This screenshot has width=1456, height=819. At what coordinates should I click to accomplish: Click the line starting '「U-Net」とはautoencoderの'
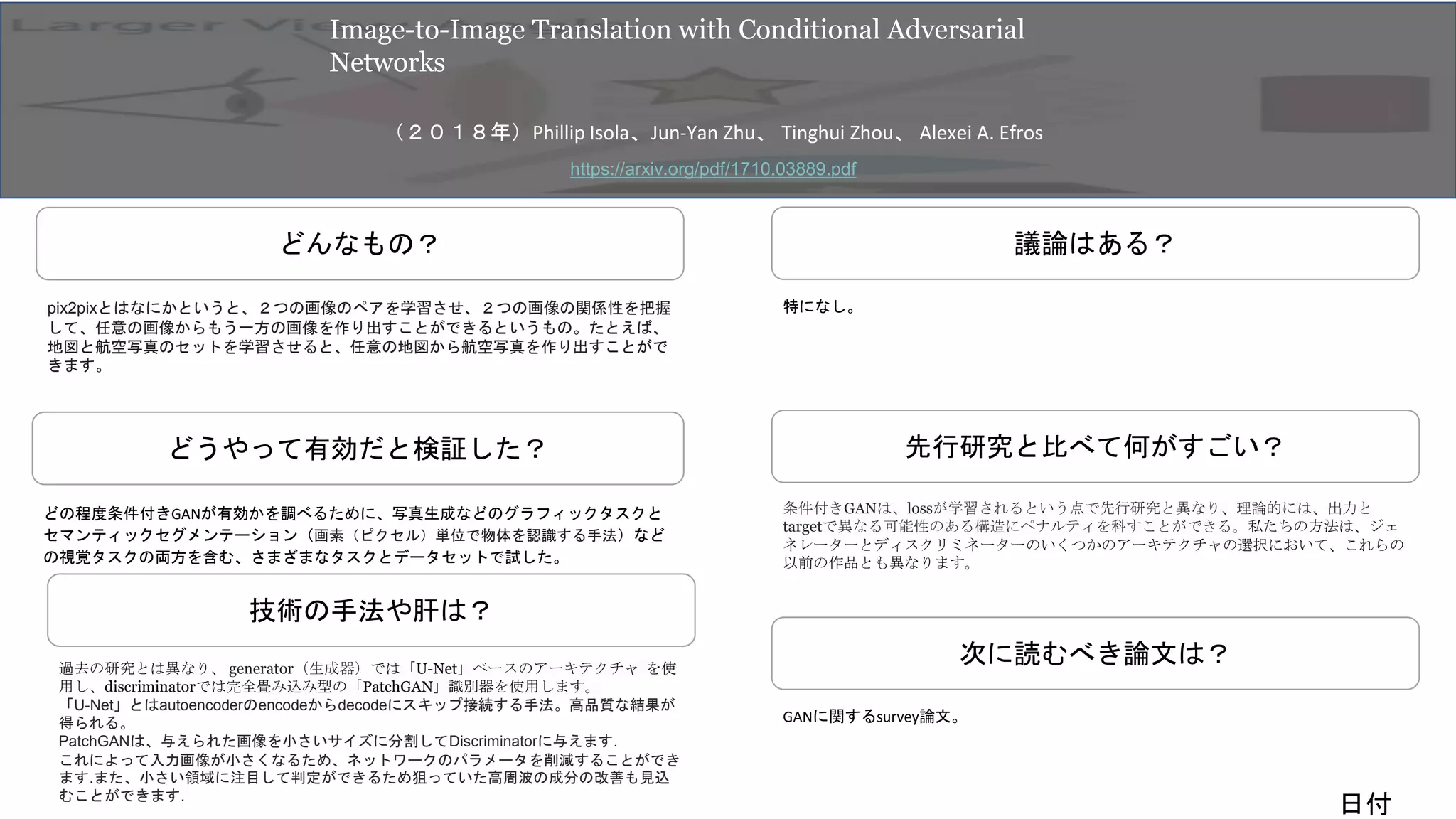tap(367, 713)
